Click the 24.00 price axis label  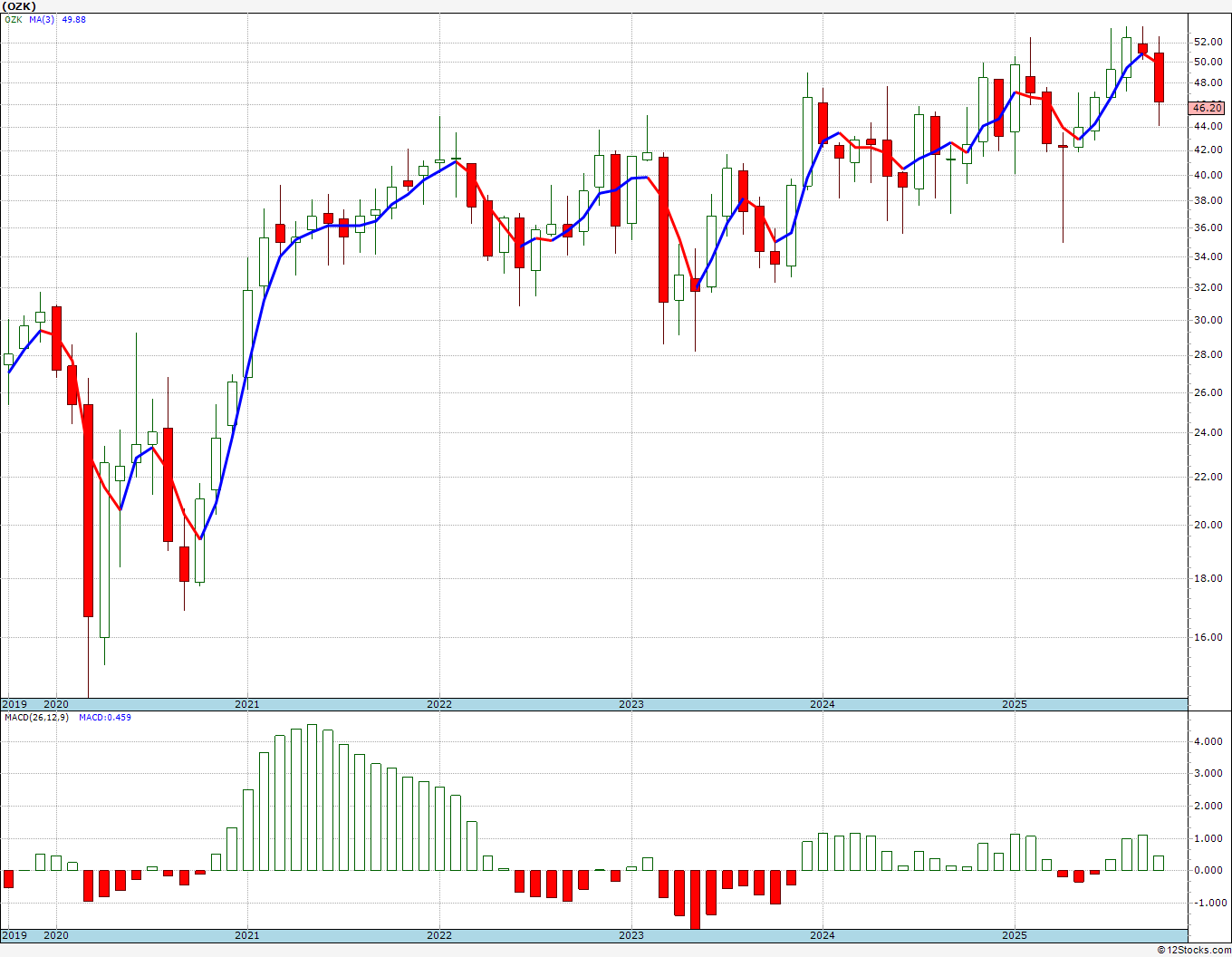click(x=1207, y=432)
